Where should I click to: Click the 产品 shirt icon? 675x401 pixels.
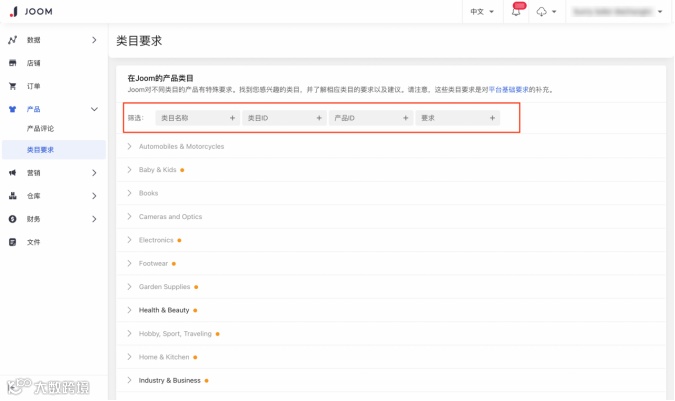[x=12, y=109]
